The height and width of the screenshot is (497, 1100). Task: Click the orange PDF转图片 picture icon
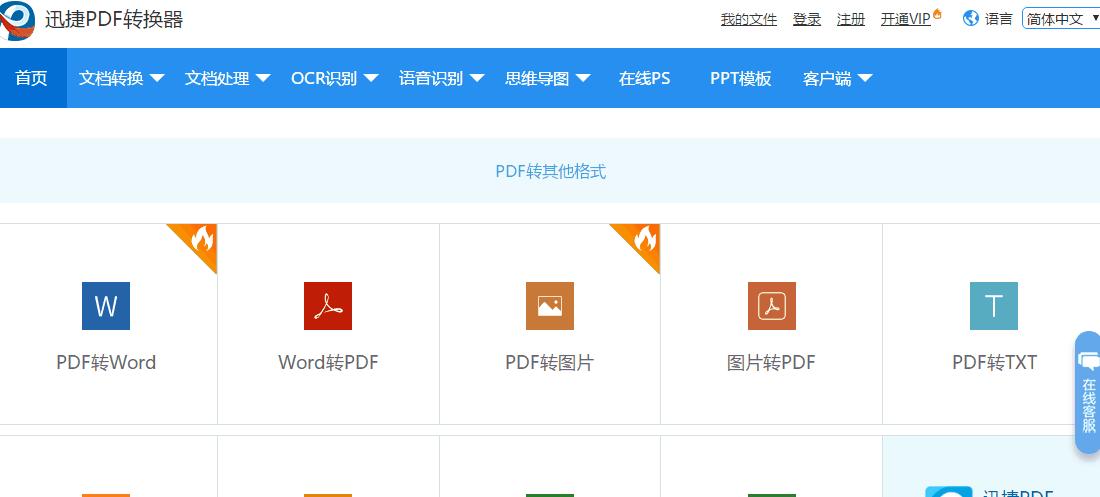point(550,306)
